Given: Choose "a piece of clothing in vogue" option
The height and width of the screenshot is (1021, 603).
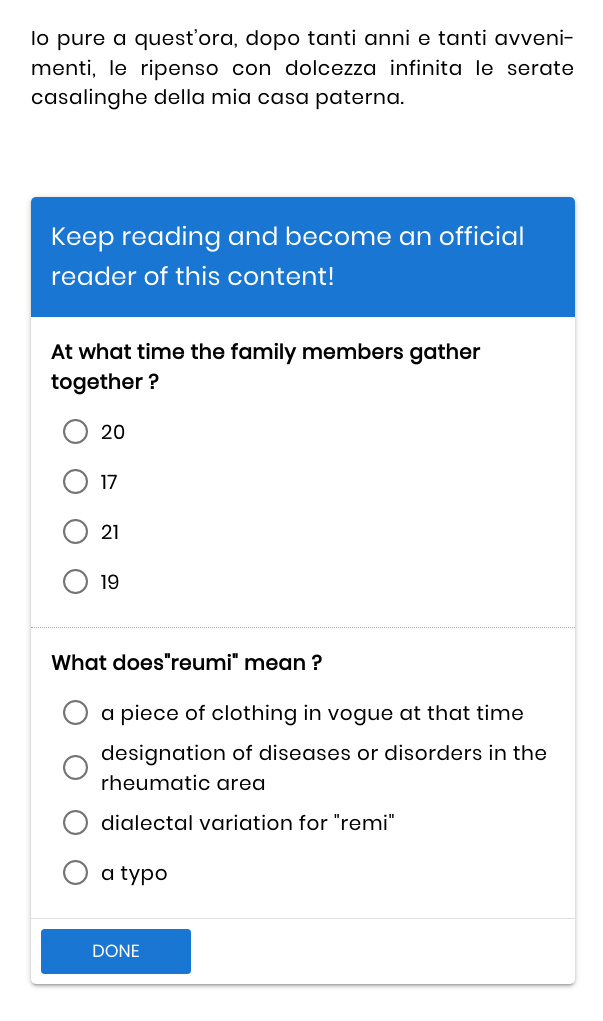Looking at the screenshot, I should (x=76, y=713).
